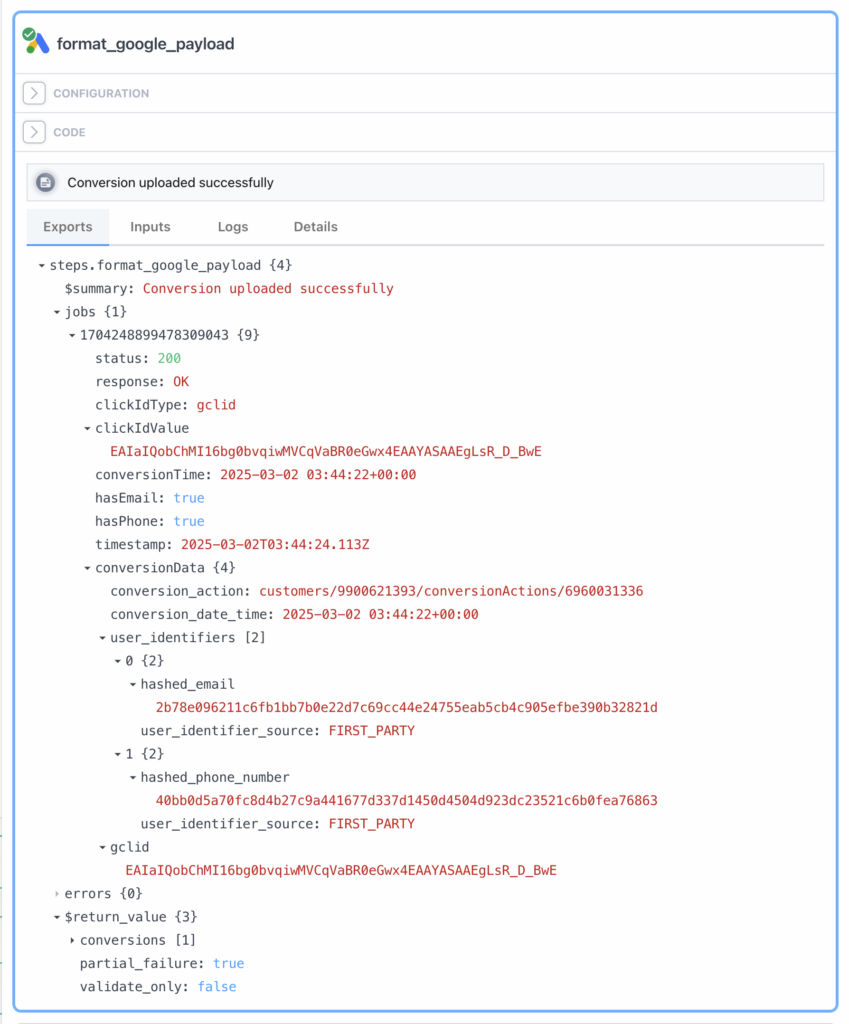
Task: Collapse the jobs node arrow
Action: click(57, 312)
